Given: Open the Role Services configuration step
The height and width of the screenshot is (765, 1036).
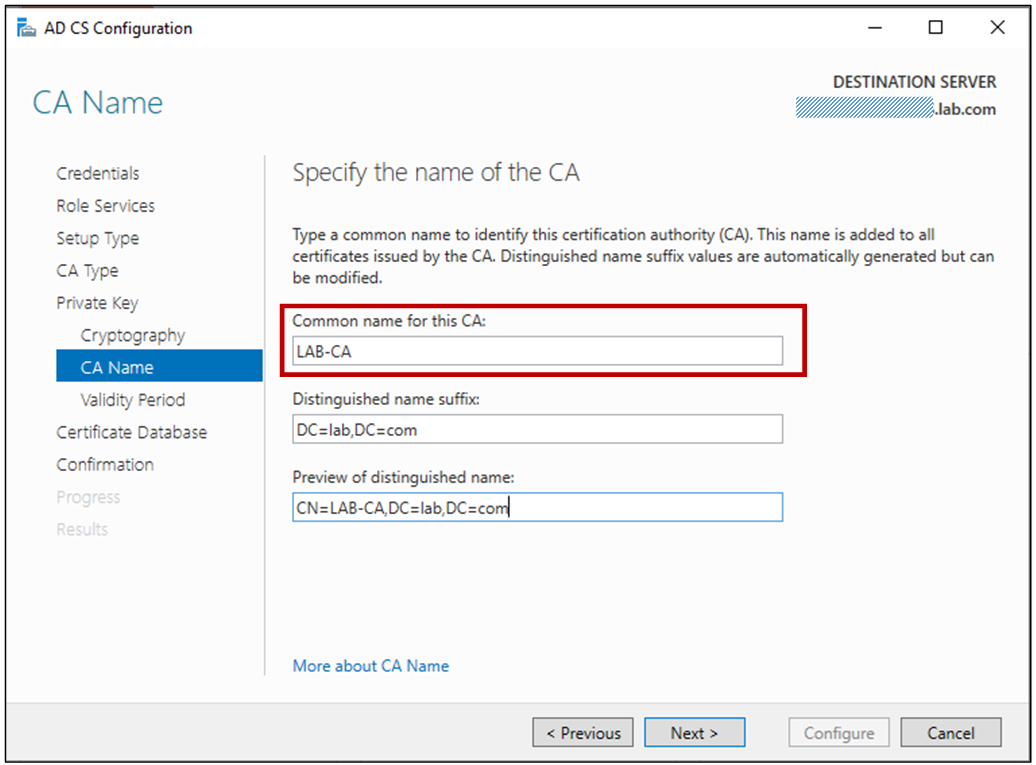Looking at the screenshot, I should (105, 206).
